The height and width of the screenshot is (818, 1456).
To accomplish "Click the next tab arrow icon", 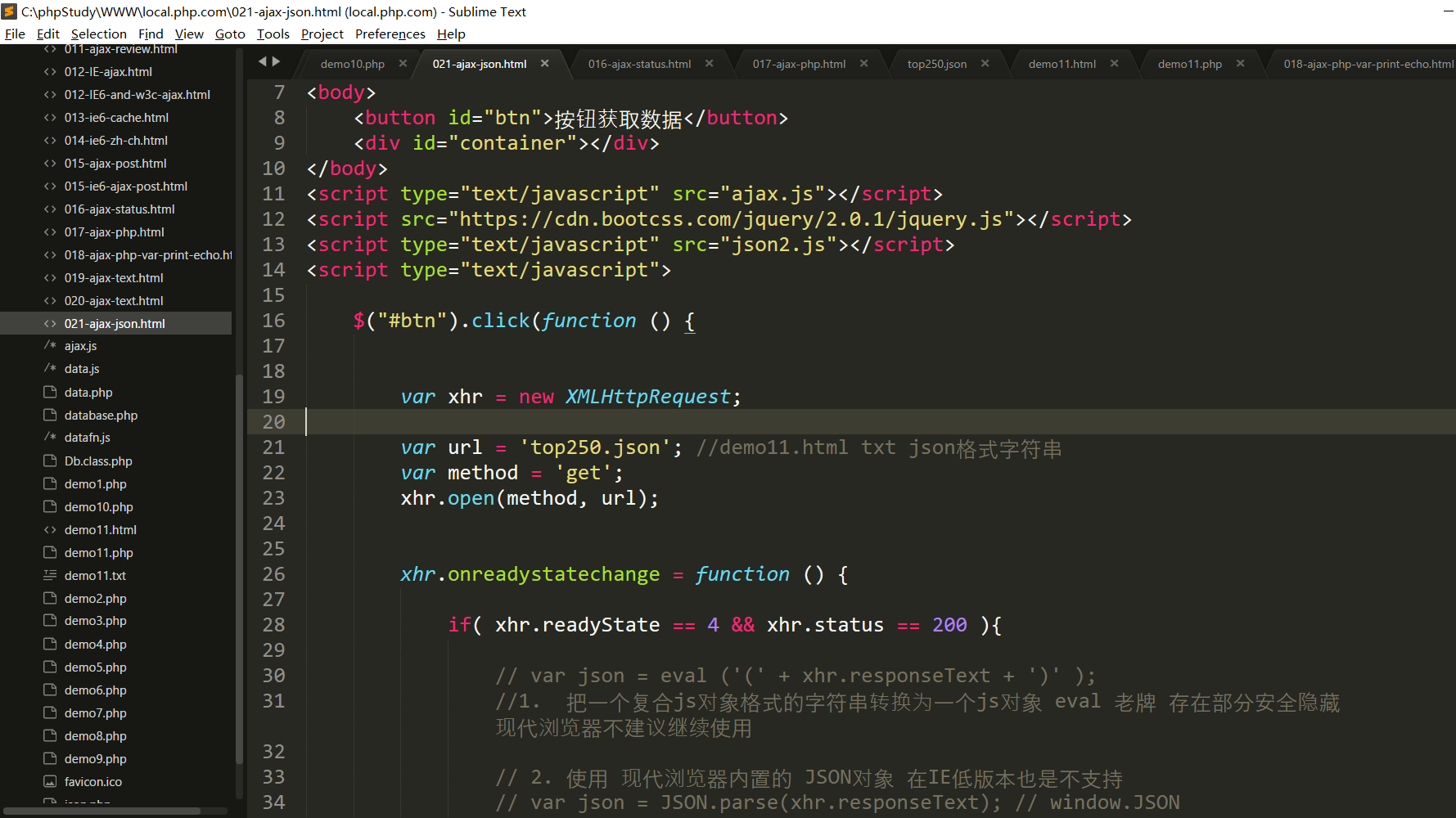I will coord(277,61).
